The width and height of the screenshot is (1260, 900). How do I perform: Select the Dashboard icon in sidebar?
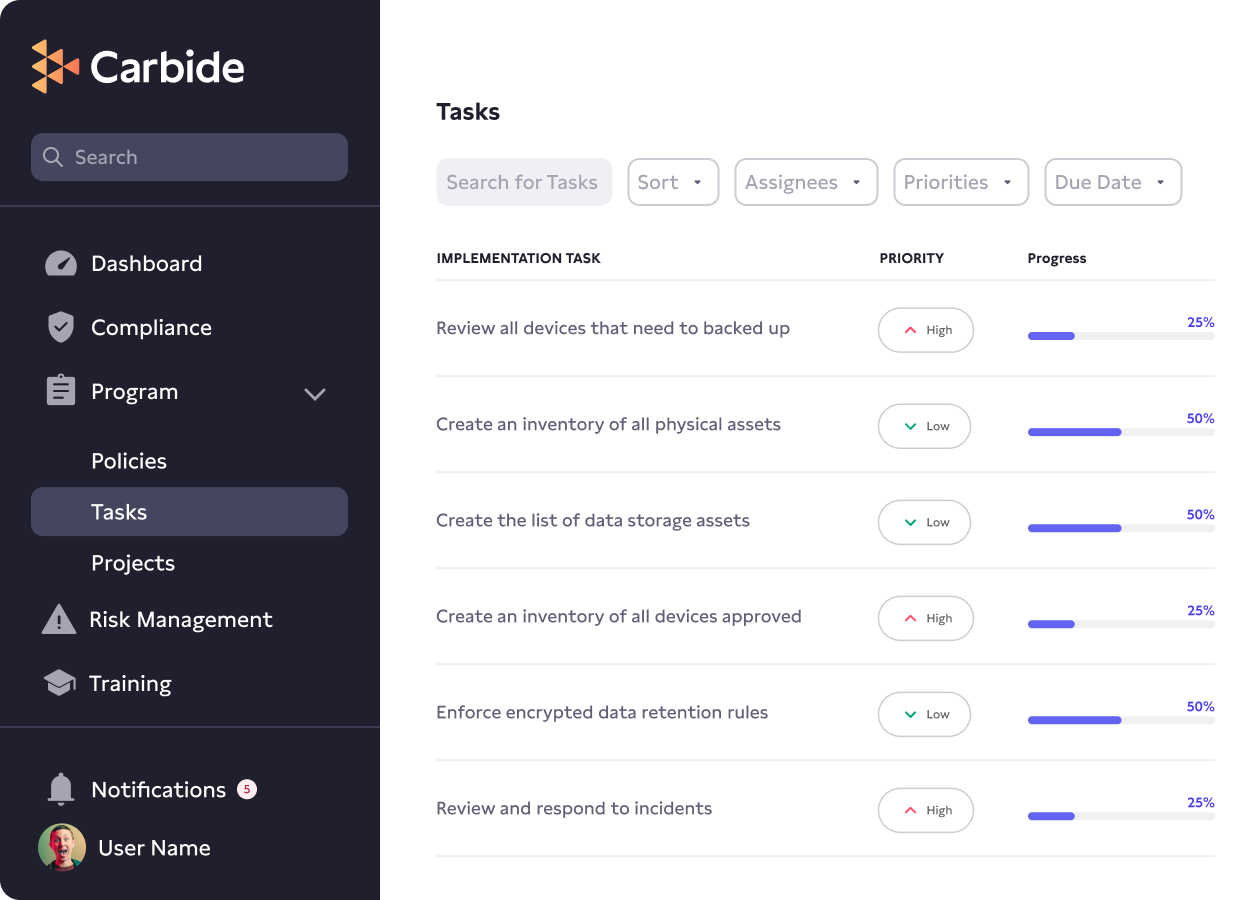point(61,263)
